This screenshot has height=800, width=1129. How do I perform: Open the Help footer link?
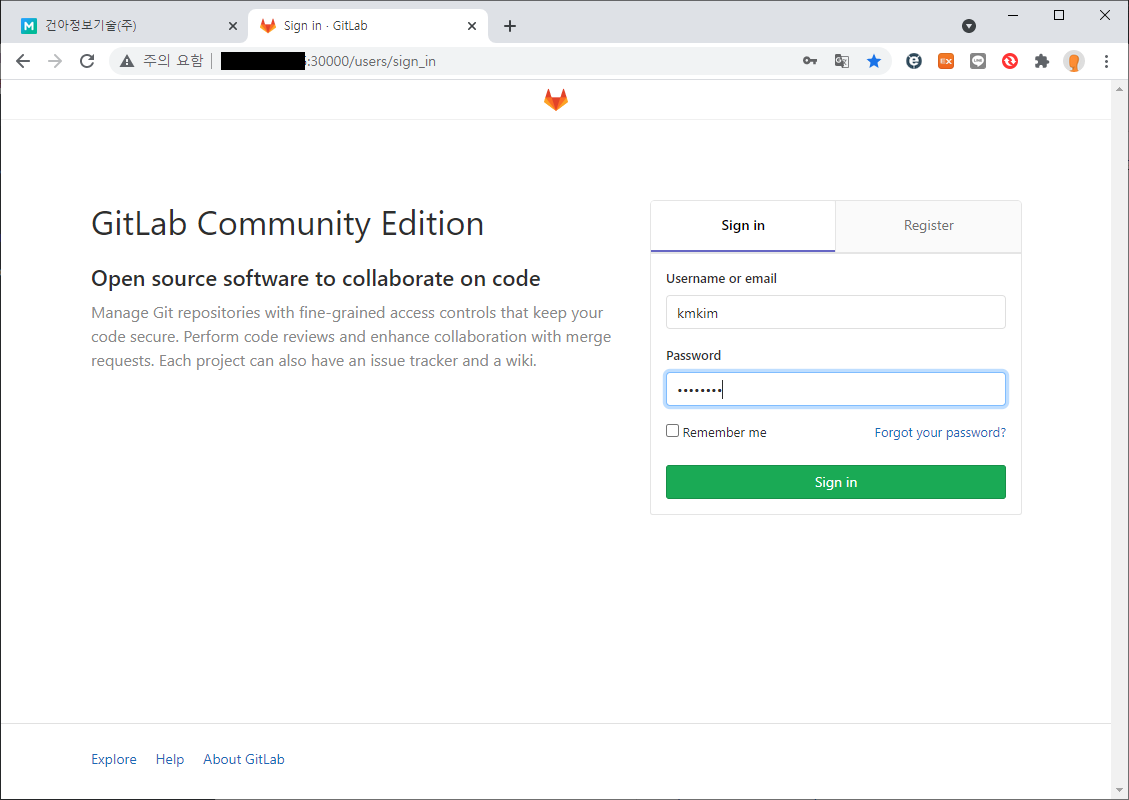point(170,759)
